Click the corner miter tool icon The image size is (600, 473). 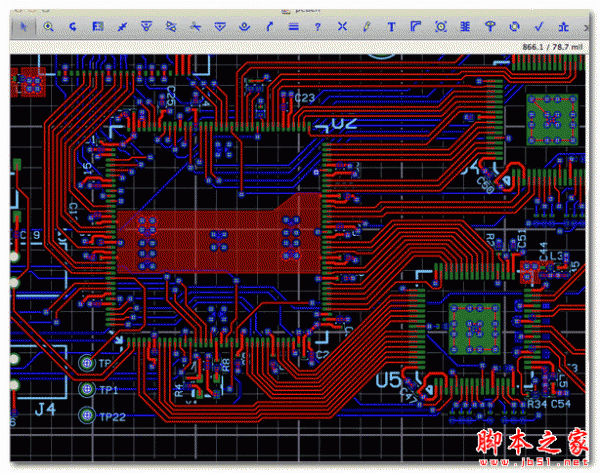(x=416, y=26)
